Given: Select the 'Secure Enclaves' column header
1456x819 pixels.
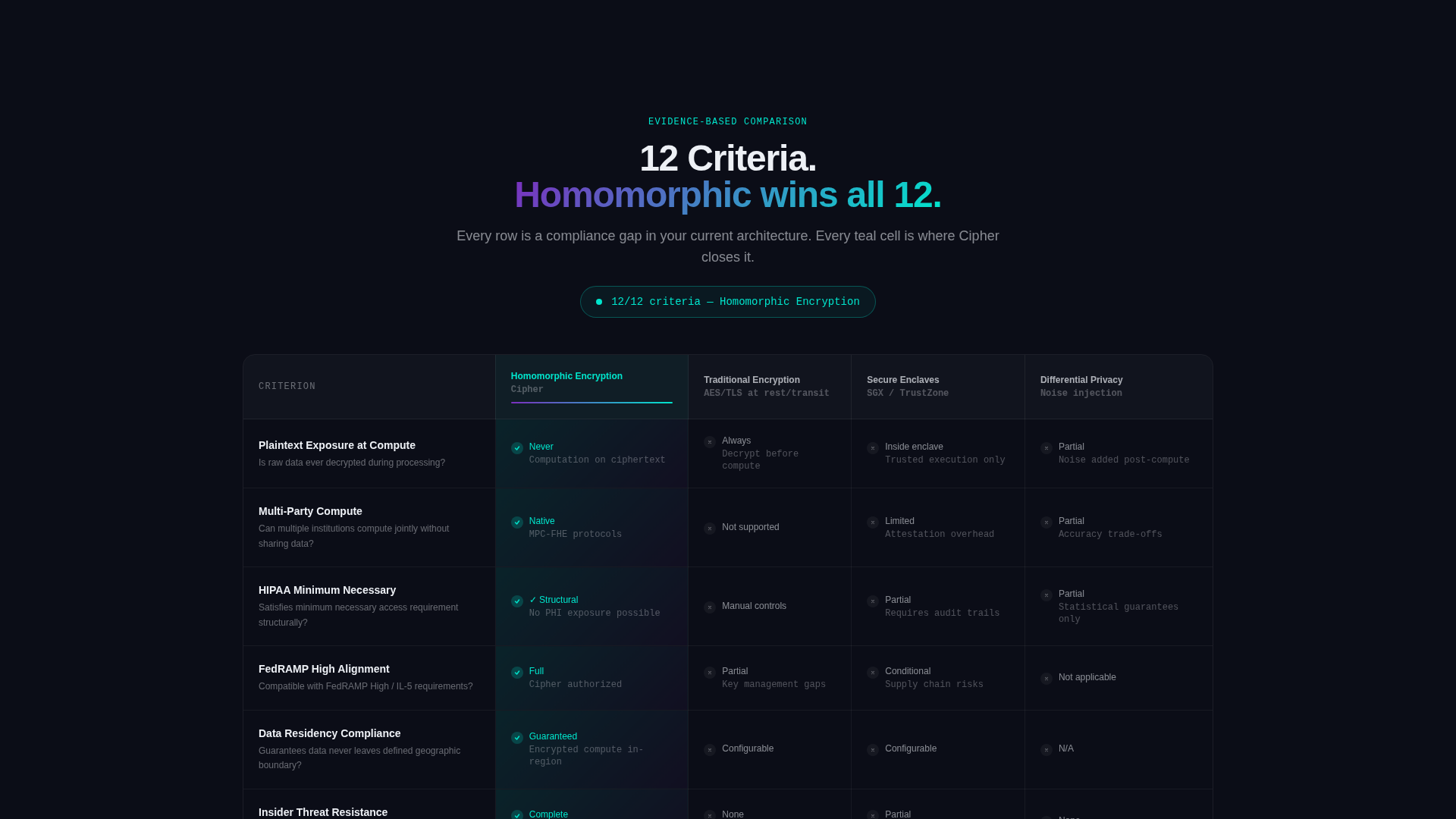Looking at the screenshot, I should (938, 387).
